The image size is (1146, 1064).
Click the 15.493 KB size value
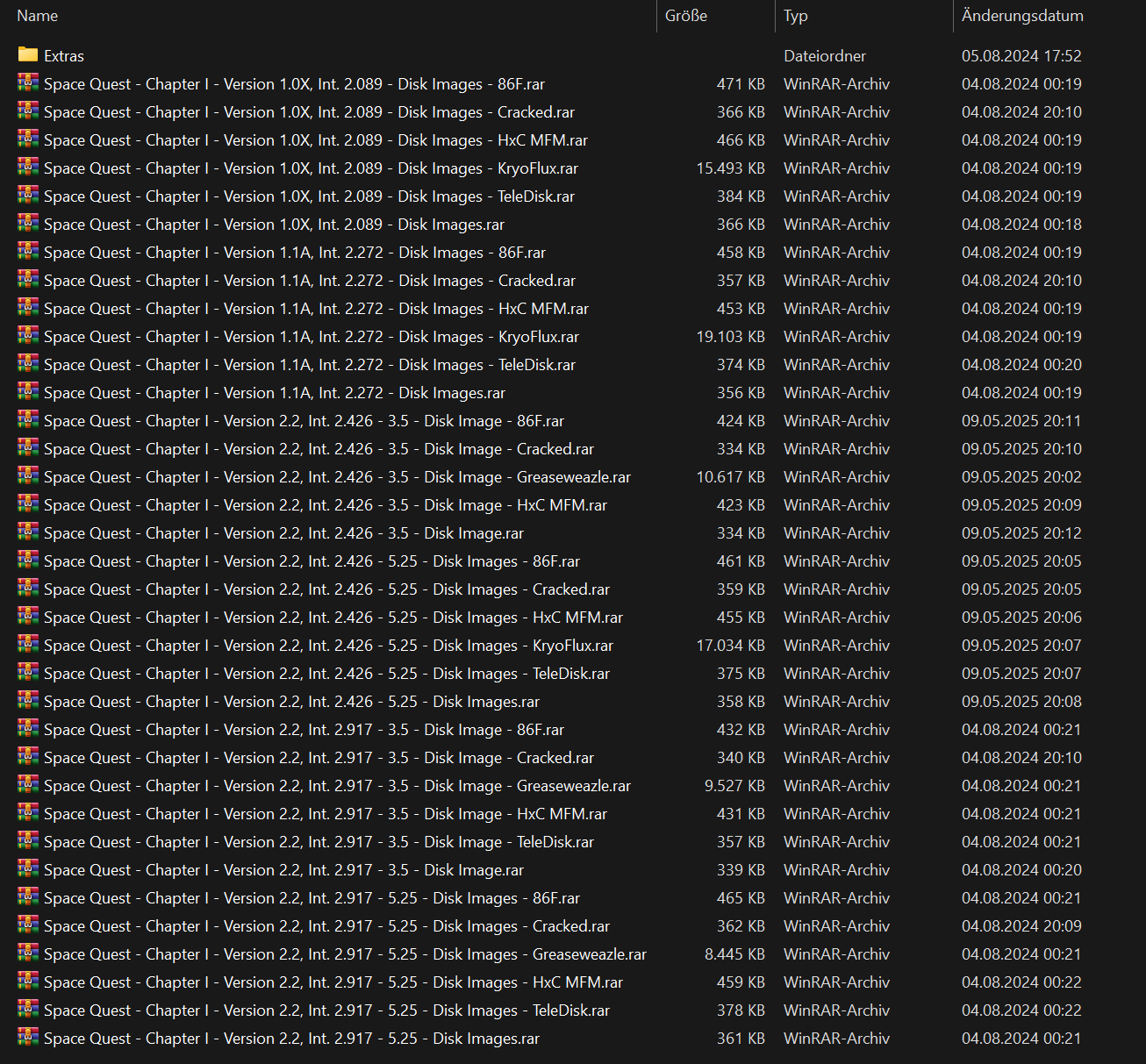point(730,168)
